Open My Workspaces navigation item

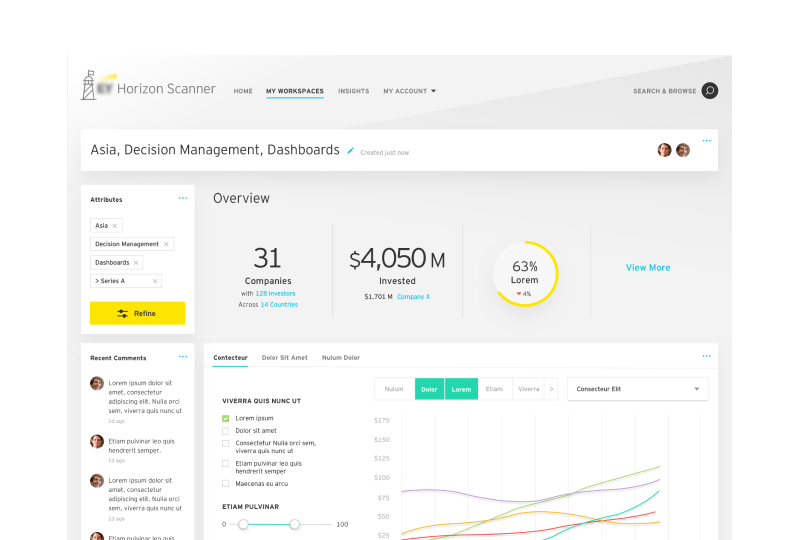(x=294, y=91)
